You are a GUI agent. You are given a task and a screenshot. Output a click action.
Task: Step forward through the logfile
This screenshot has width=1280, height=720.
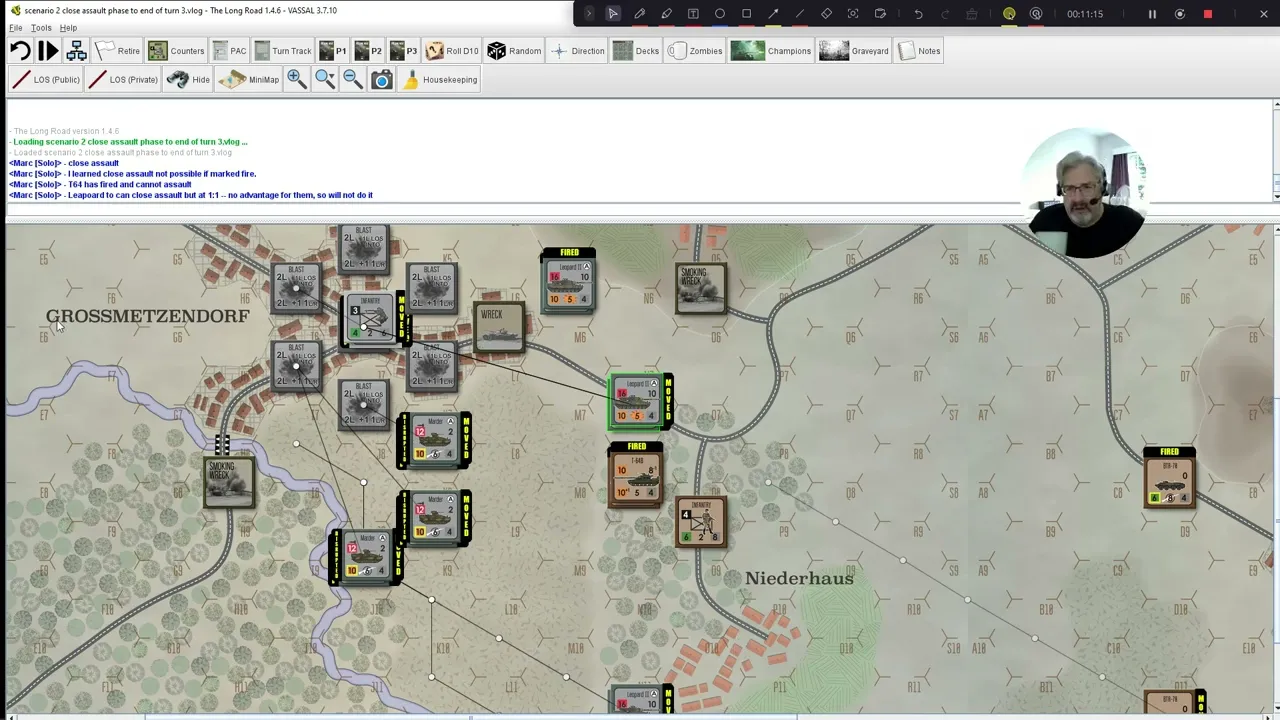point(48,51)
